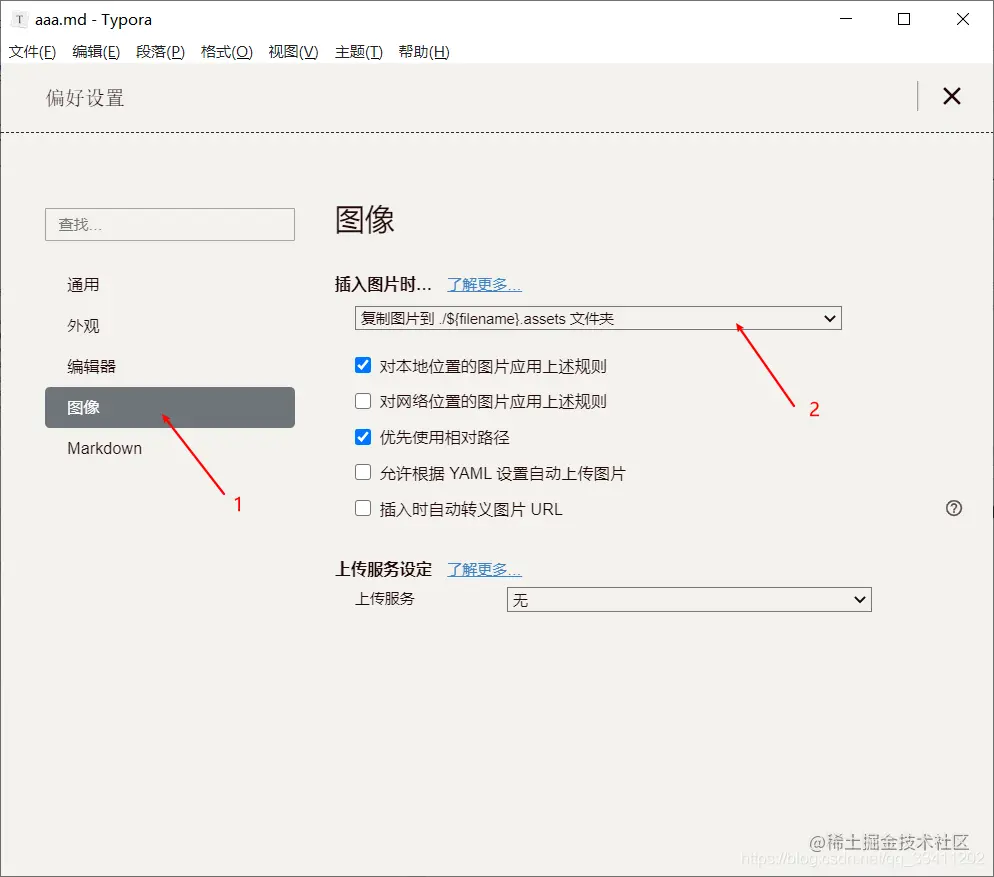
Task: Click 了解更多 link under 上传服务设定
Action: (x=483, y=569)
